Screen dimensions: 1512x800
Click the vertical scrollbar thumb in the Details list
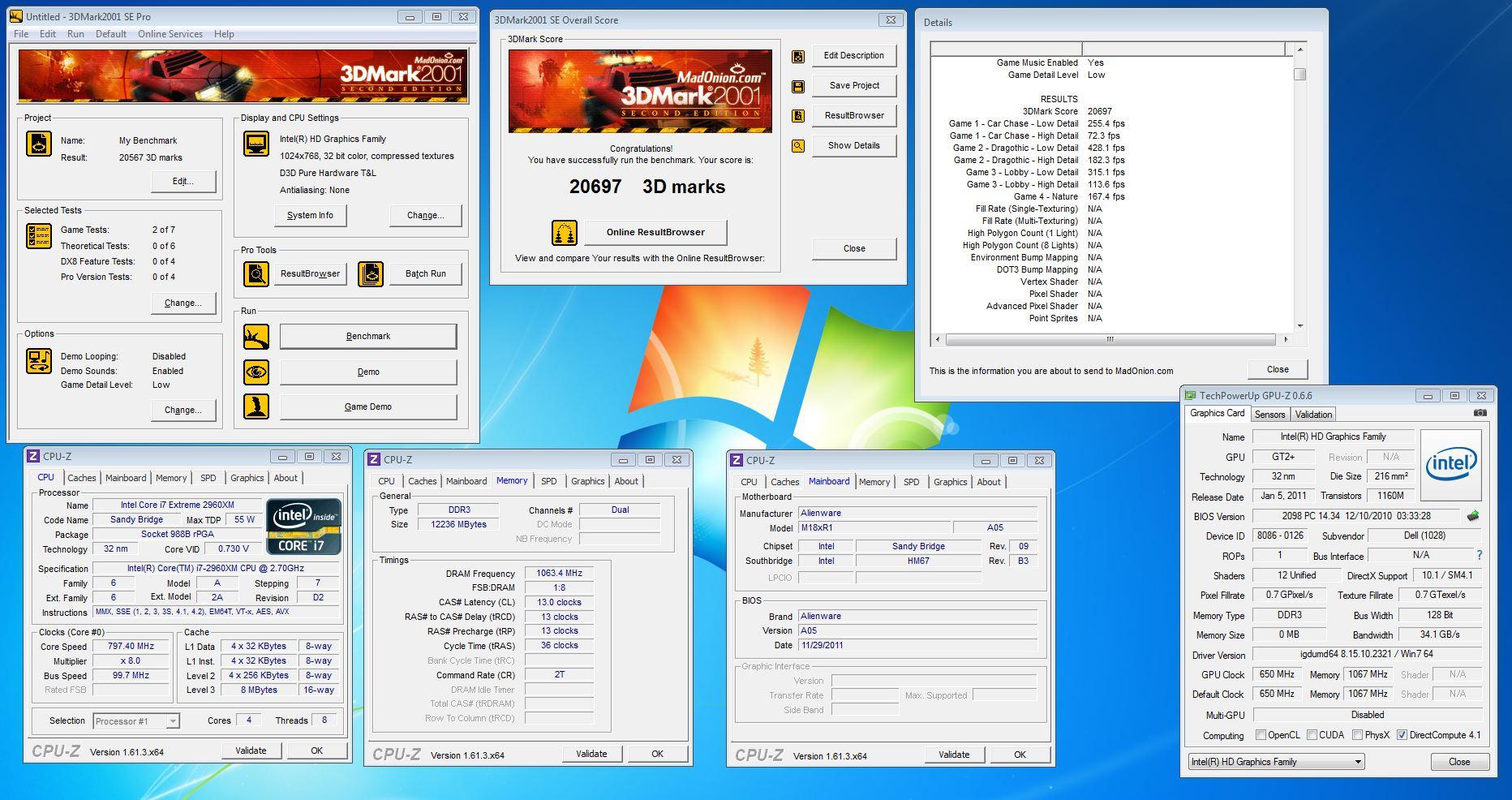(x=1299, y=75)
